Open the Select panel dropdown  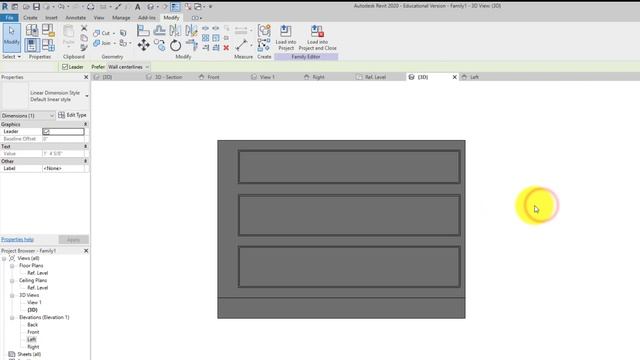point(11,57)
